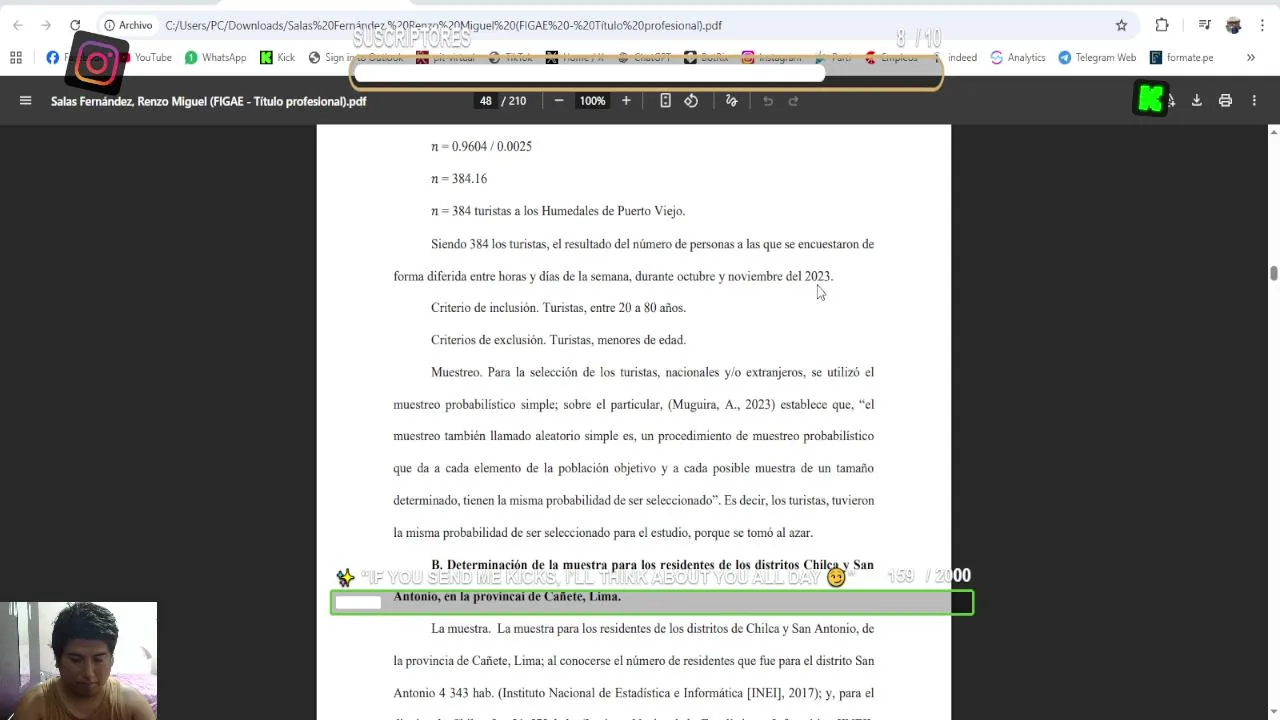Viewport: 1280px width, 720px height.
Task: Click the undo annotation icon
Action: point(768,101)
